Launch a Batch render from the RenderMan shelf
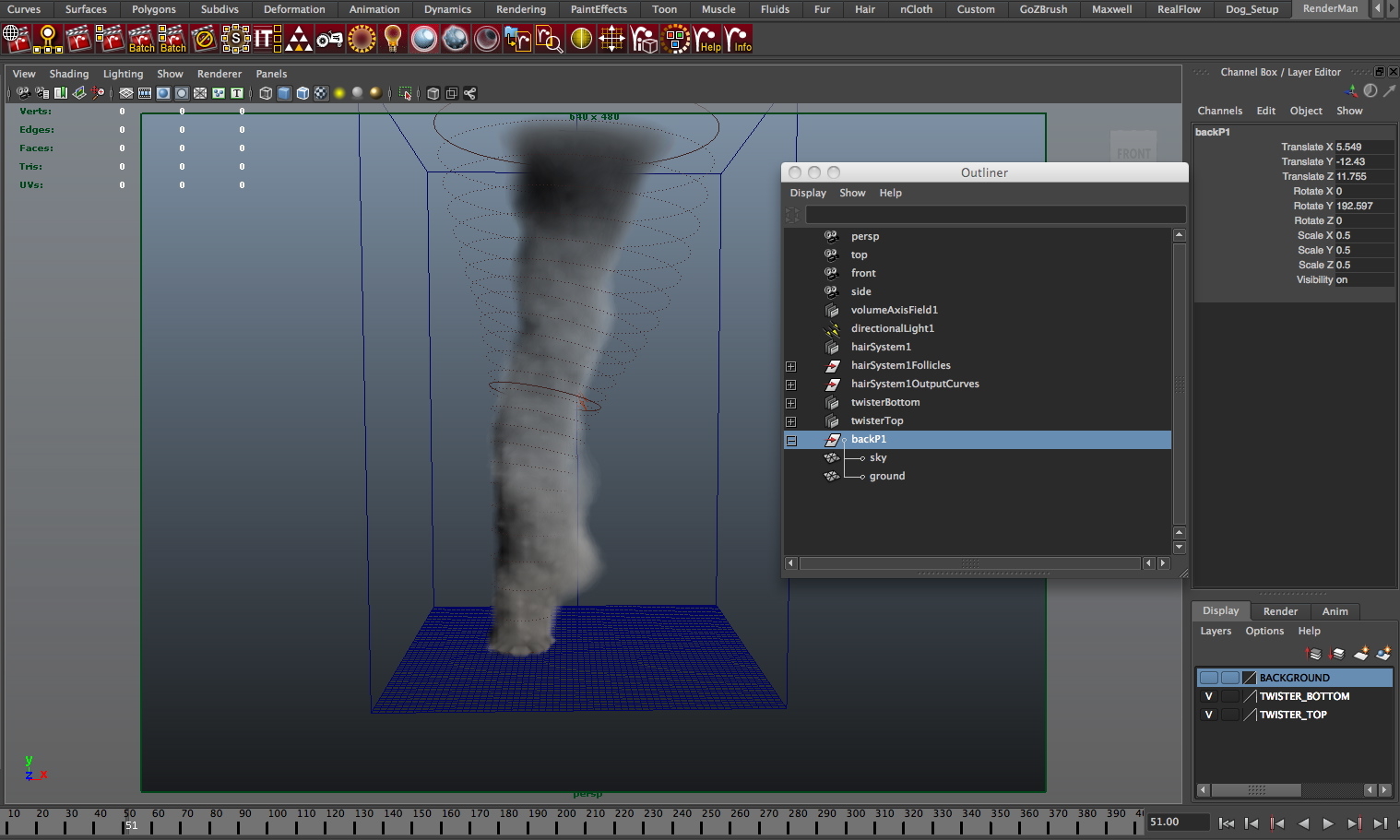This screenshot has height=840, width=1400. click(x=143, y=39)
